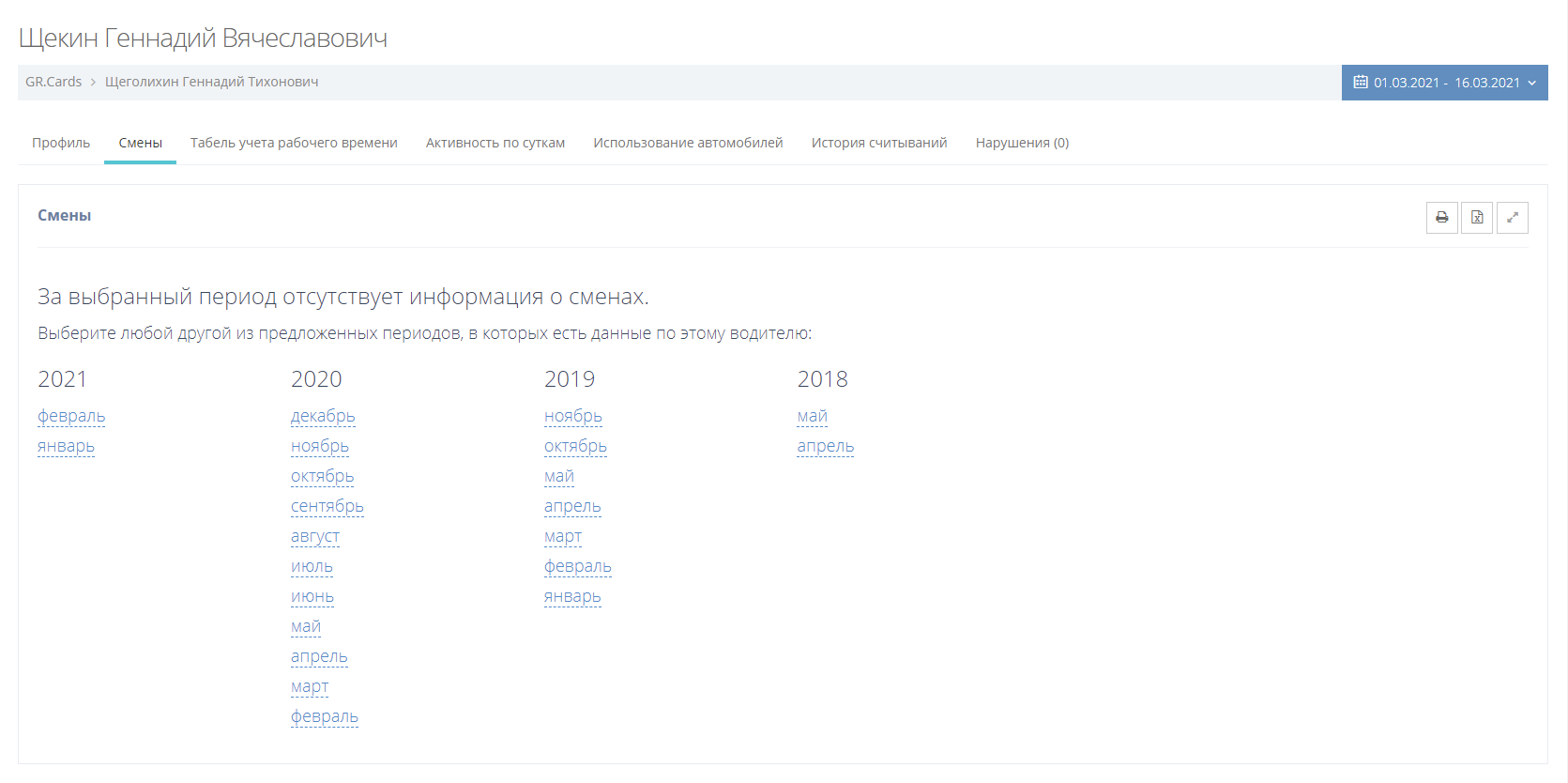Click the print icon in Смены panel
Screen dimensions: 1568x783
[1441, 218]
